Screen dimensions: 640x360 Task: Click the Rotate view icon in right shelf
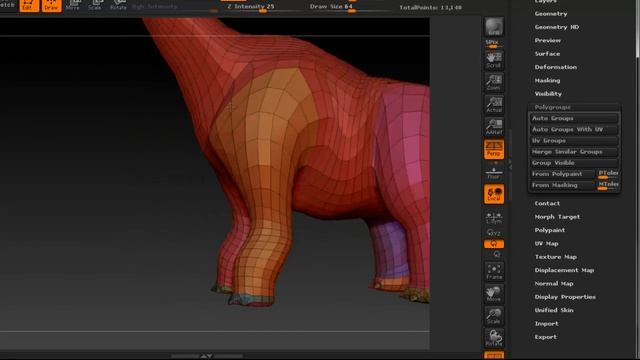(x=494, y=338)
